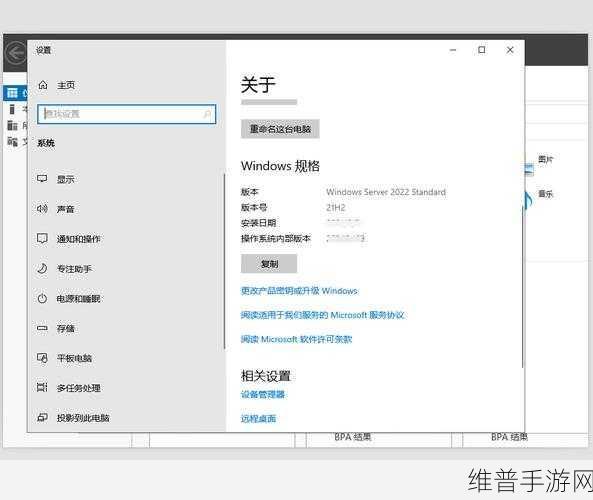
Task: Click the 关于 page title
Action: pyautogui.click(x=258, y=84)
